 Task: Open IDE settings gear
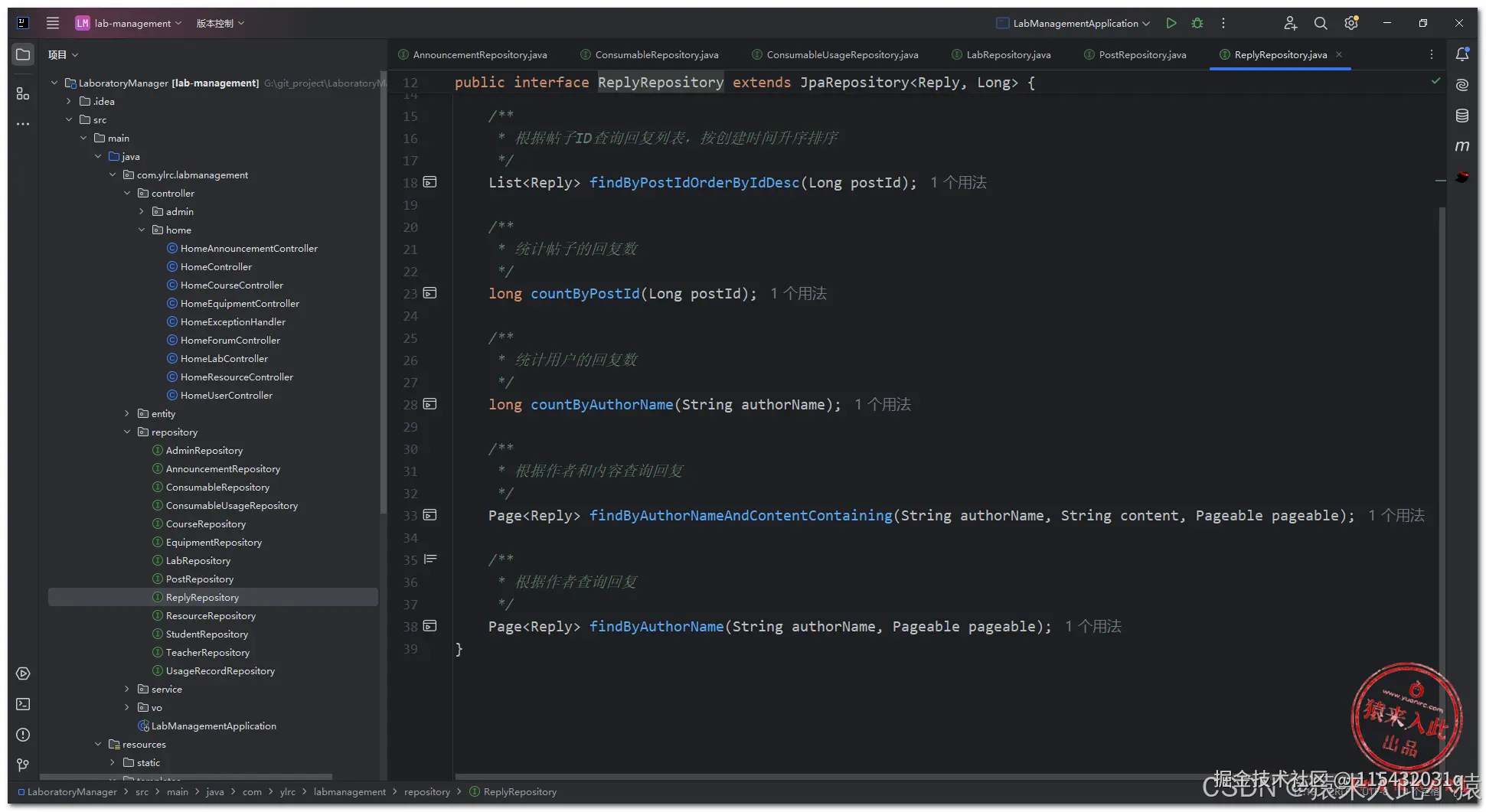tap(1351, 23)
